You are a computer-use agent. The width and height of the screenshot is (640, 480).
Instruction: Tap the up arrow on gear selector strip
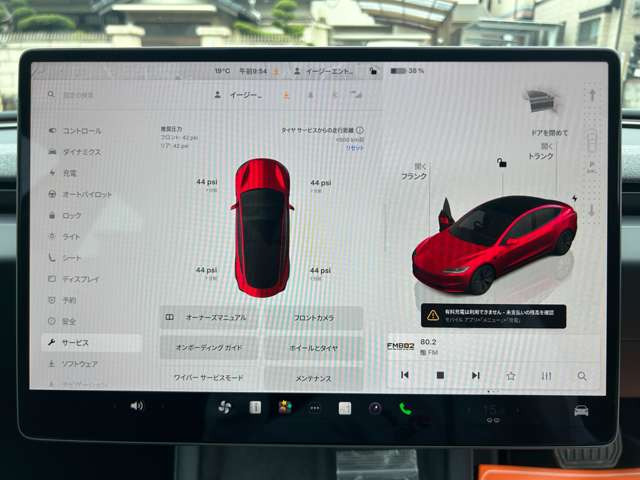point(592,96)
